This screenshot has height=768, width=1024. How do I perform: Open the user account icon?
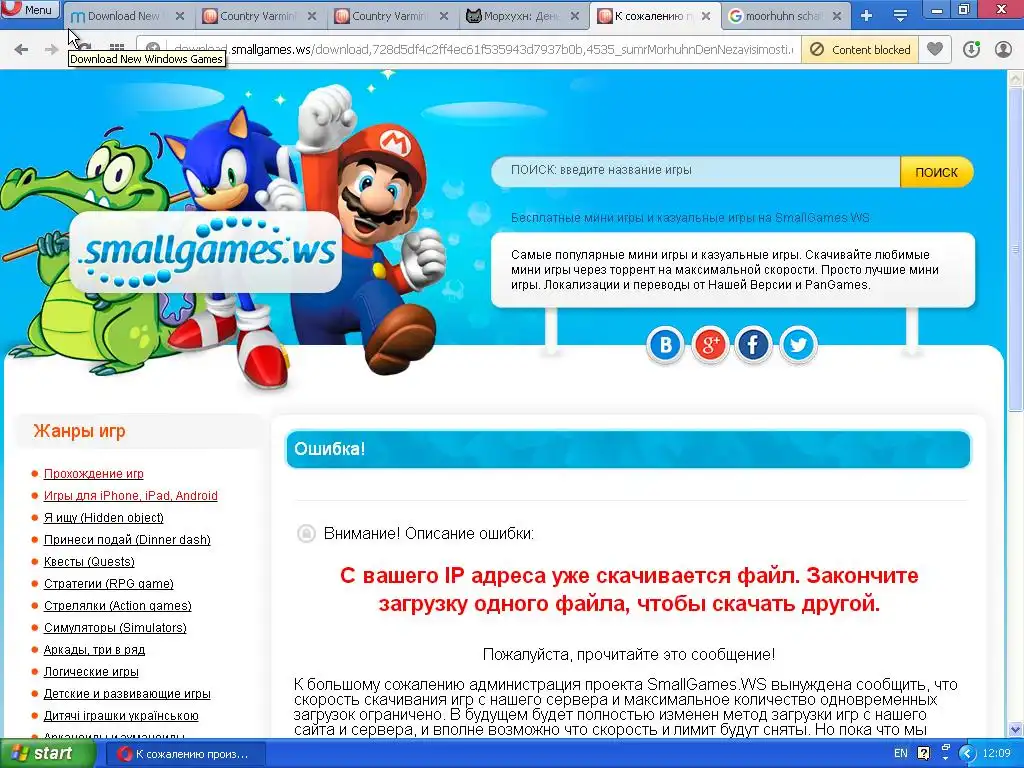pyautogui.click(x=1003, y=49)
